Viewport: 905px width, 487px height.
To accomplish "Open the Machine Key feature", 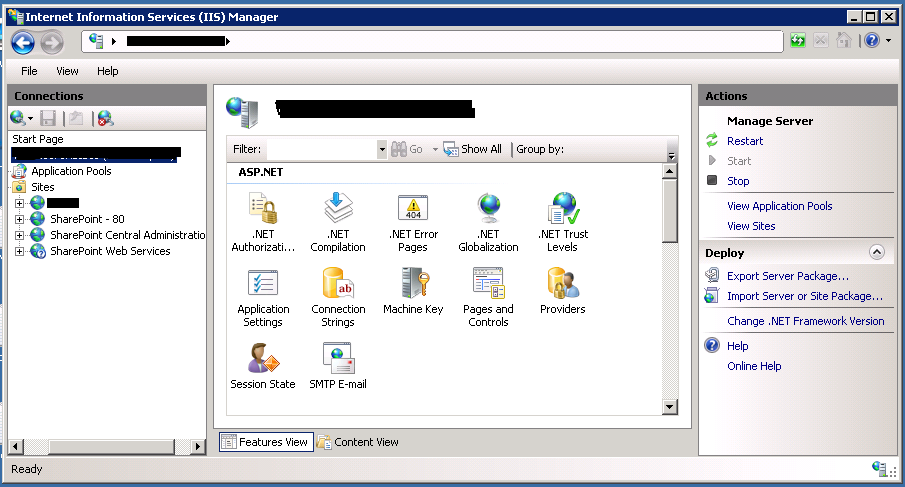I will pos(413,291).
